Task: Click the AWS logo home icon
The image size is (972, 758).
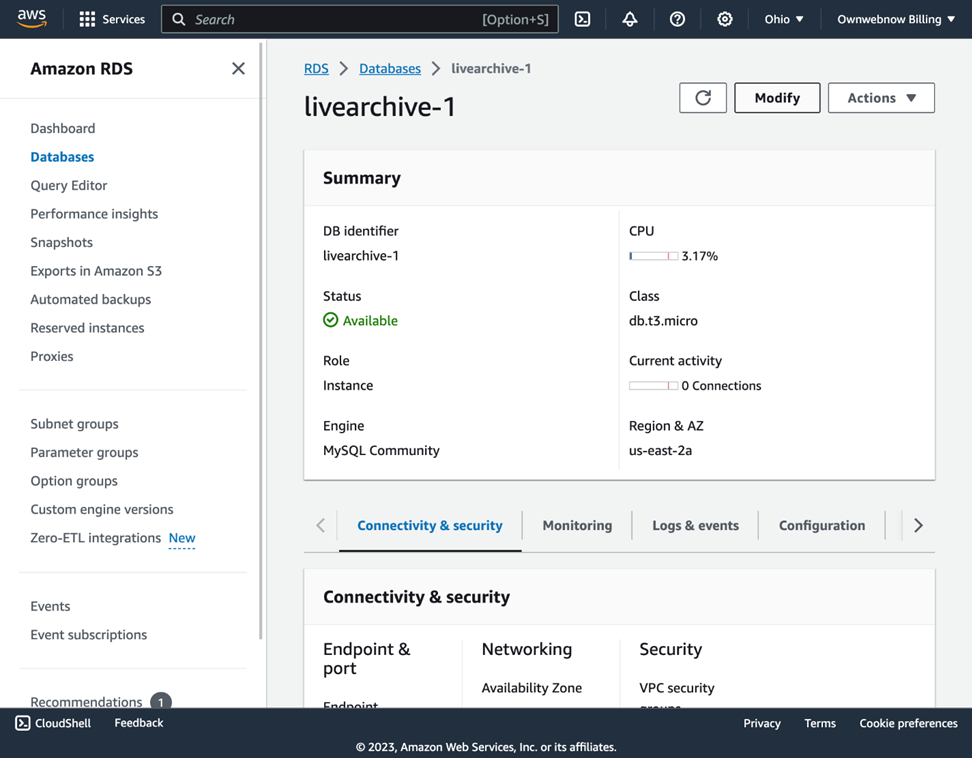Action: click(x=32, y=19)
